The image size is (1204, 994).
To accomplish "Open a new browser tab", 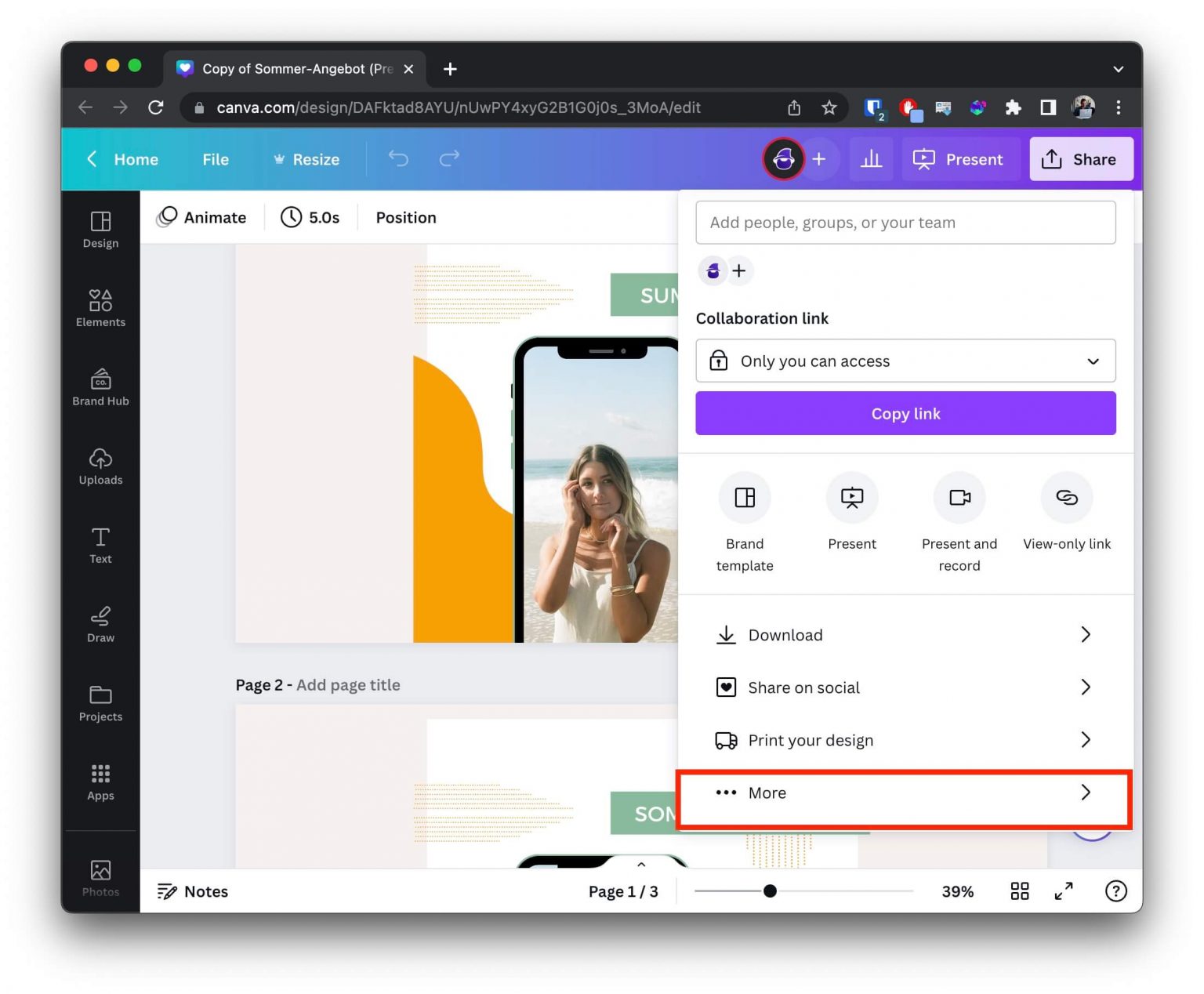I will pos(450,69).
